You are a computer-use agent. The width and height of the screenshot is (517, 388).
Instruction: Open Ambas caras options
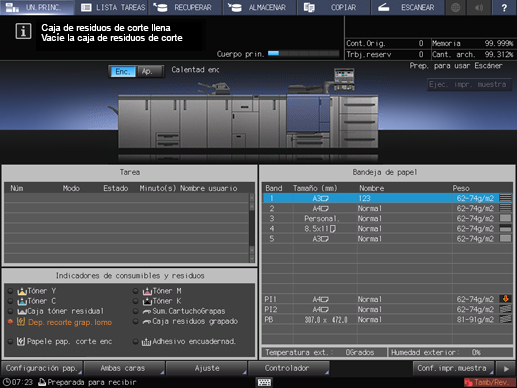coord(124,368)
